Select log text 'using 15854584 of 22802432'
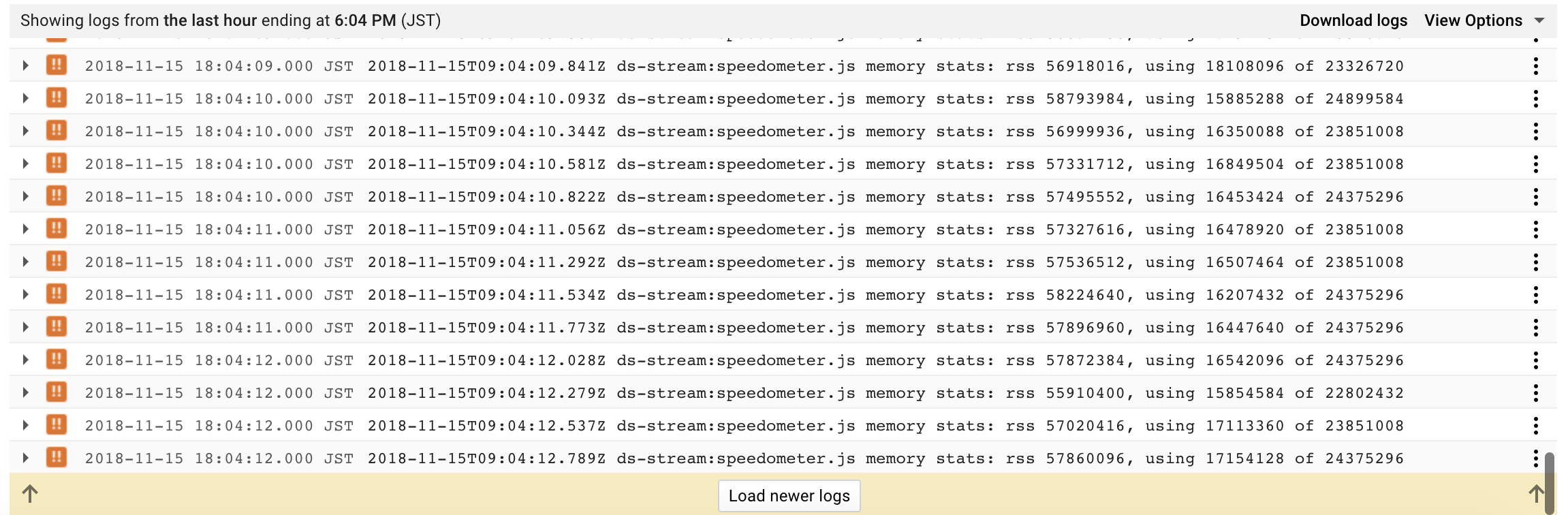 [1274, 393]
